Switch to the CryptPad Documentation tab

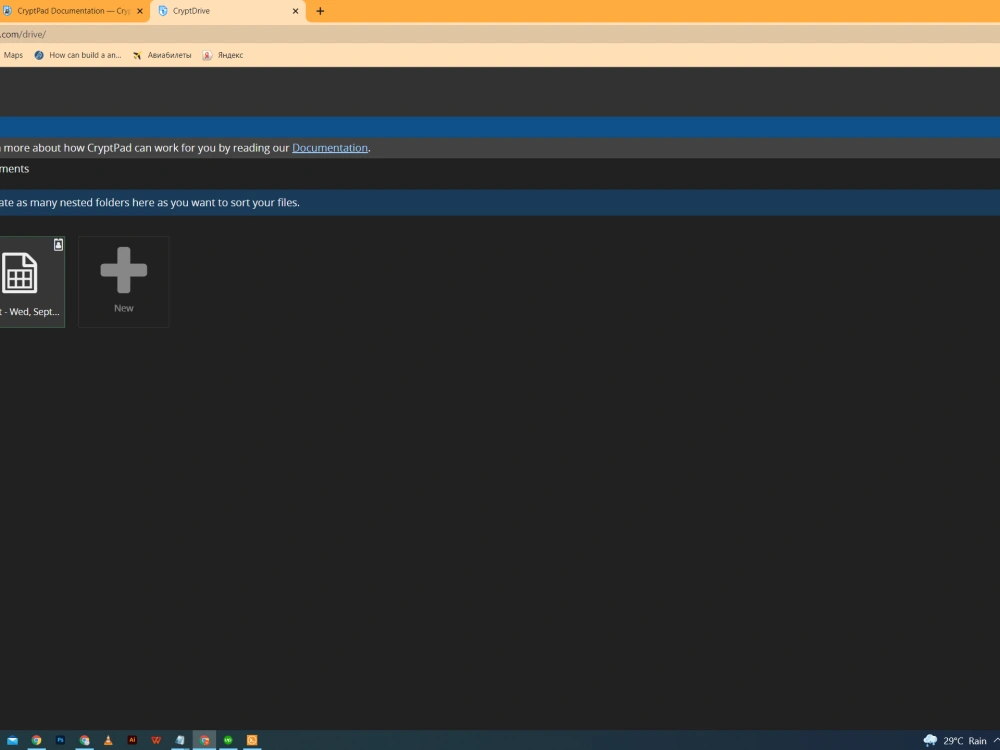tap(71, 11)
